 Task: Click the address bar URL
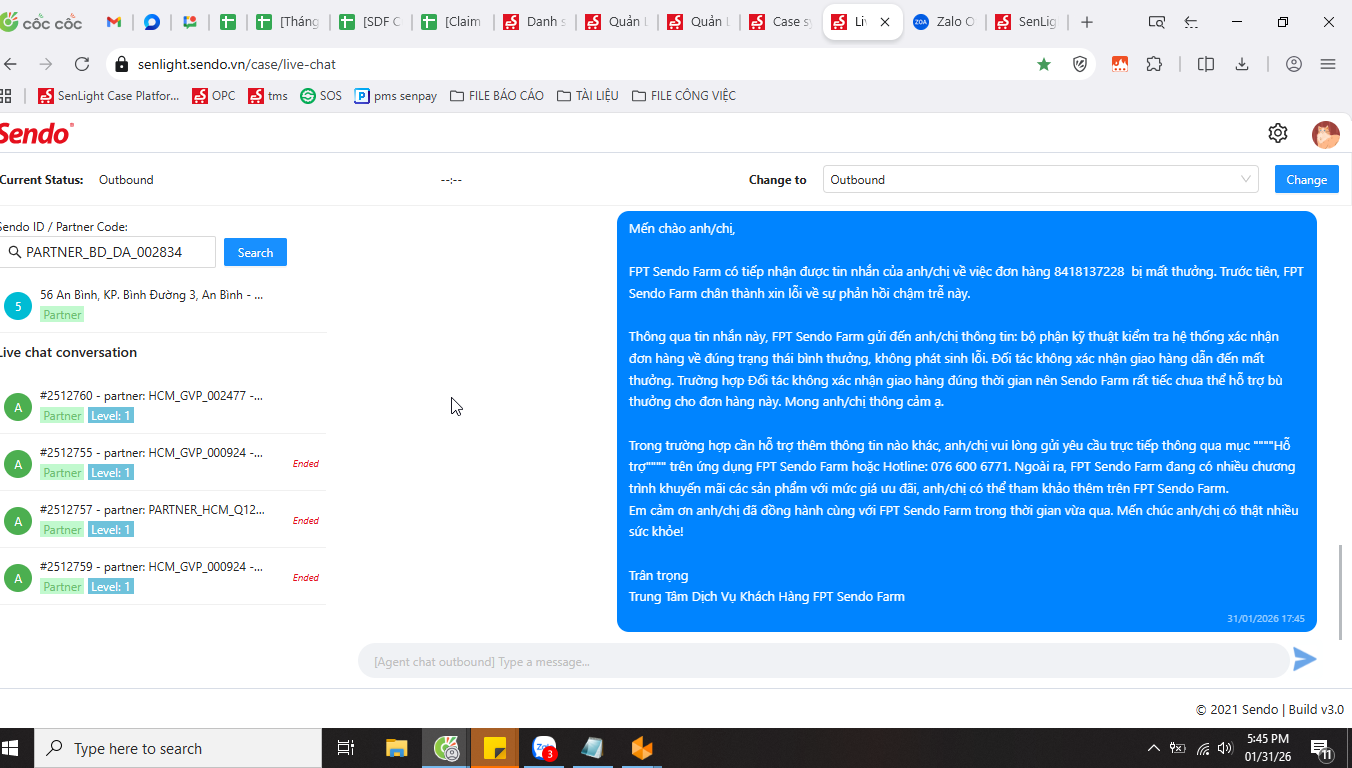coord(237,64)
